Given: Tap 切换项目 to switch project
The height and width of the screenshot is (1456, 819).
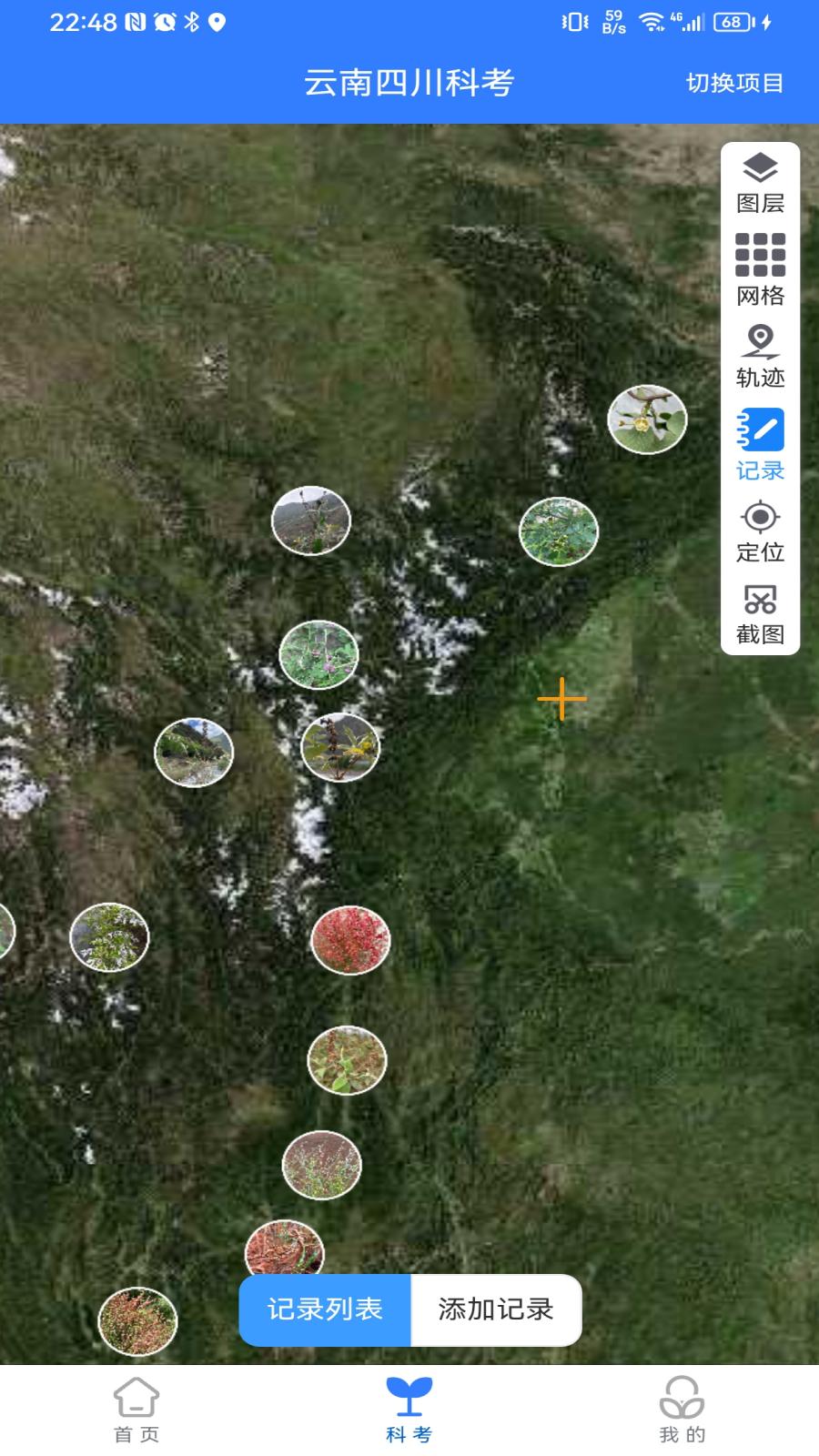Looking at the screenshot, I should pyautogui.click(x=733, y=83).
